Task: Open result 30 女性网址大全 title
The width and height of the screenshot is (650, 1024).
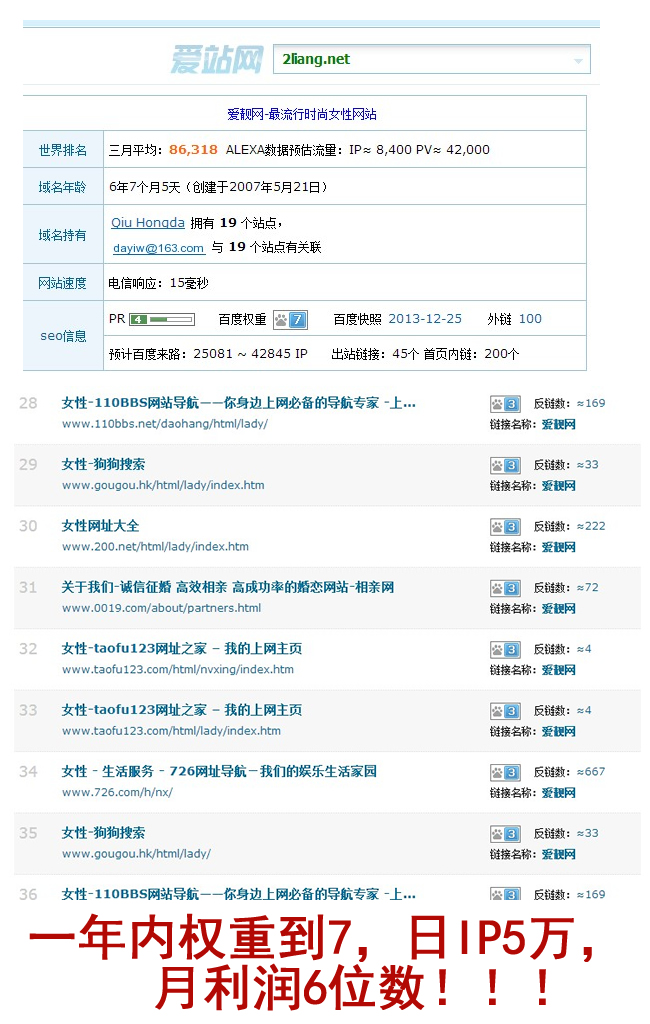Action: click(100, 526)
